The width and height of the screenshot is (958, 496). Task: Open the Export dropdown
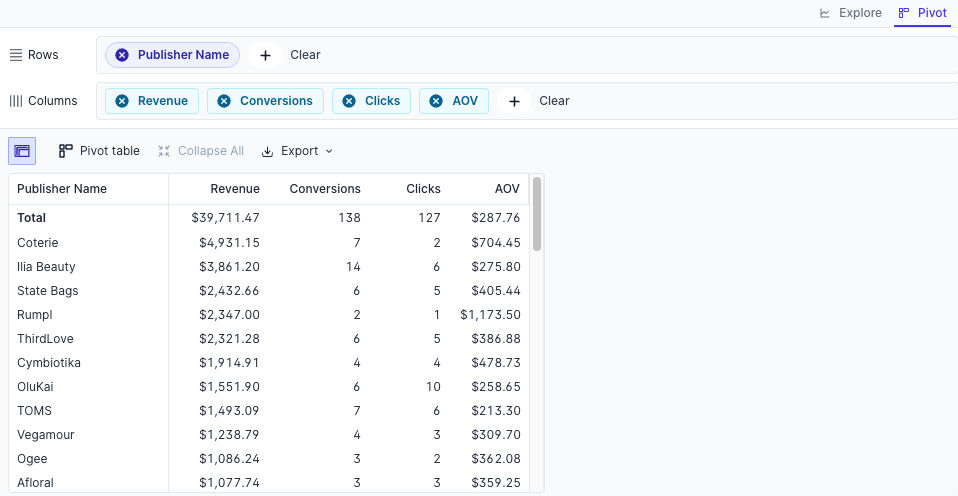tap(297, 151)
